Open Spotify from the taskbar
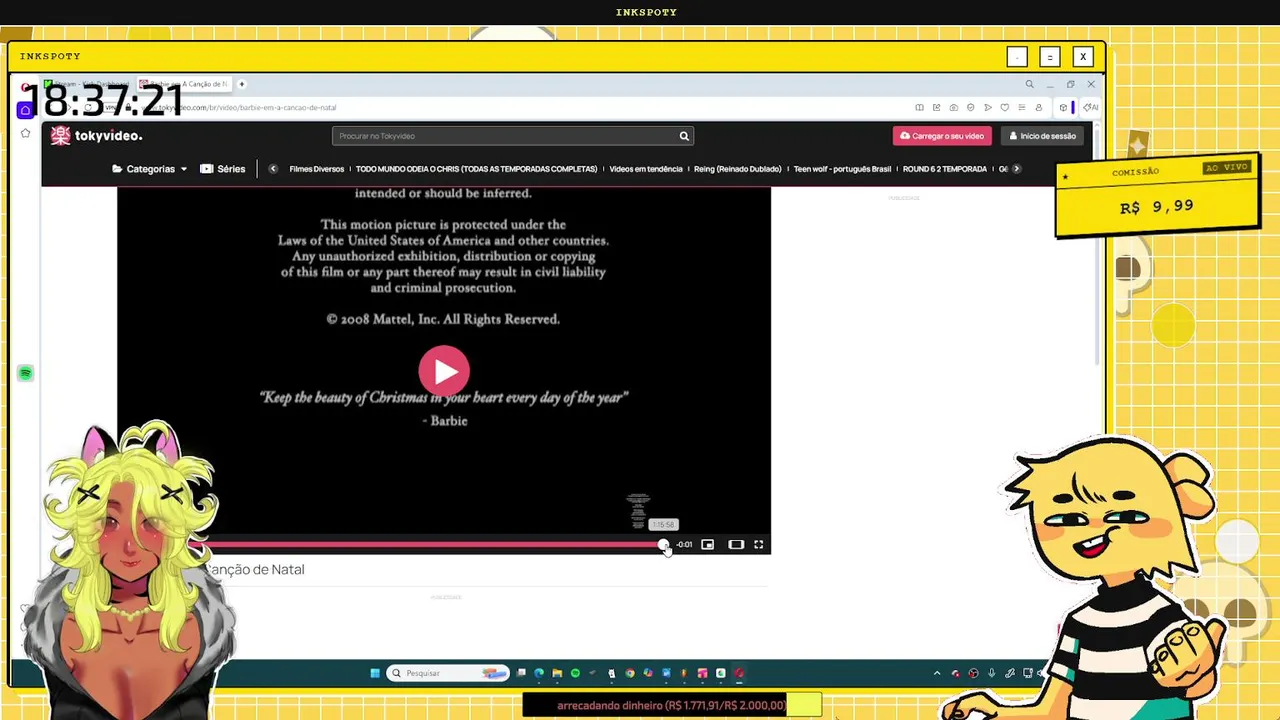1280x720 pixels. (575, 673)
